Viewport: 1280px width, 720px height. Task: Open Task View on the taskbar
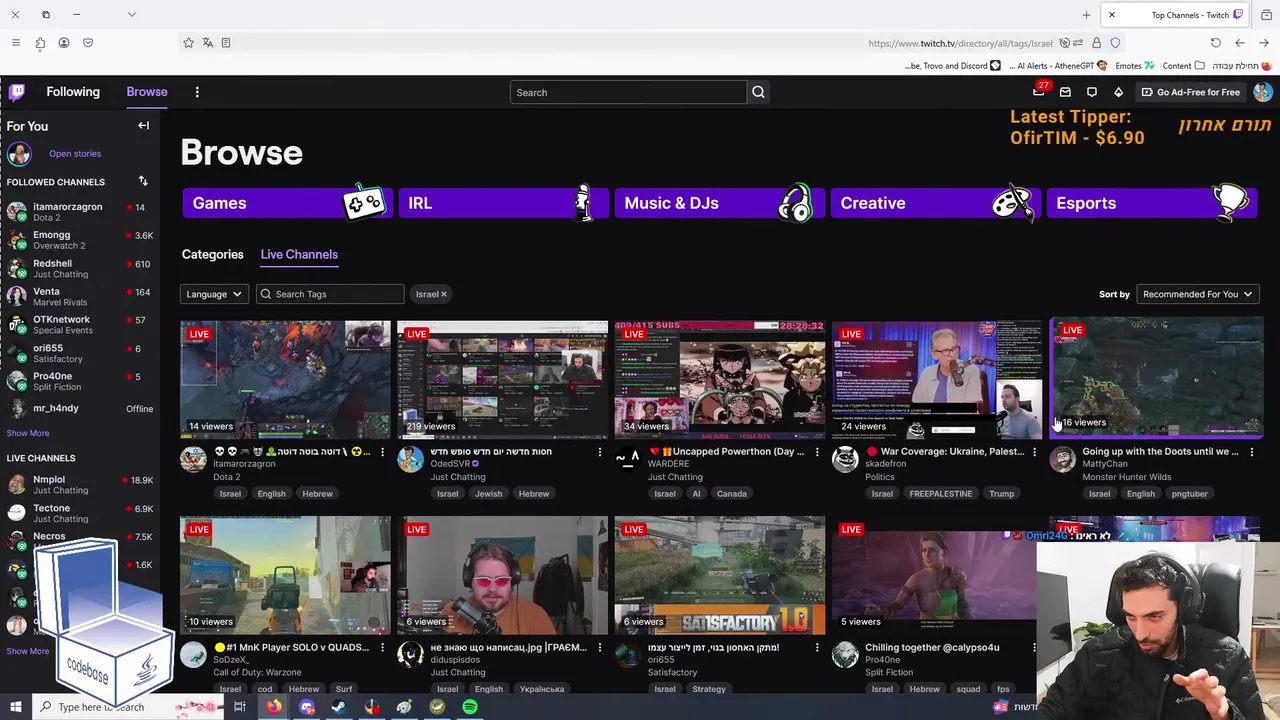click(x=240, y=707)
